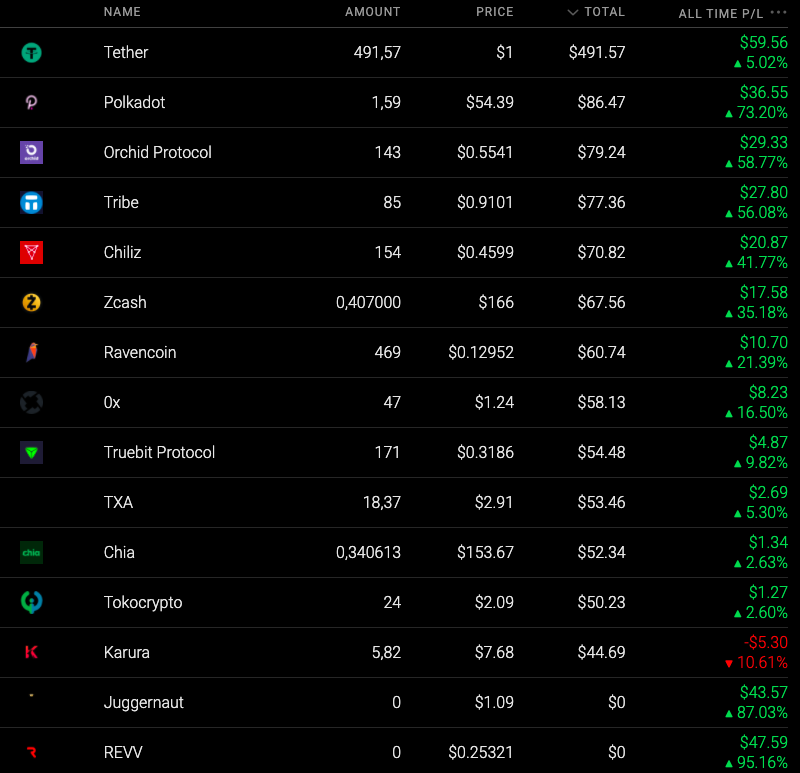Click Zcash amount 0,407000

368,303
